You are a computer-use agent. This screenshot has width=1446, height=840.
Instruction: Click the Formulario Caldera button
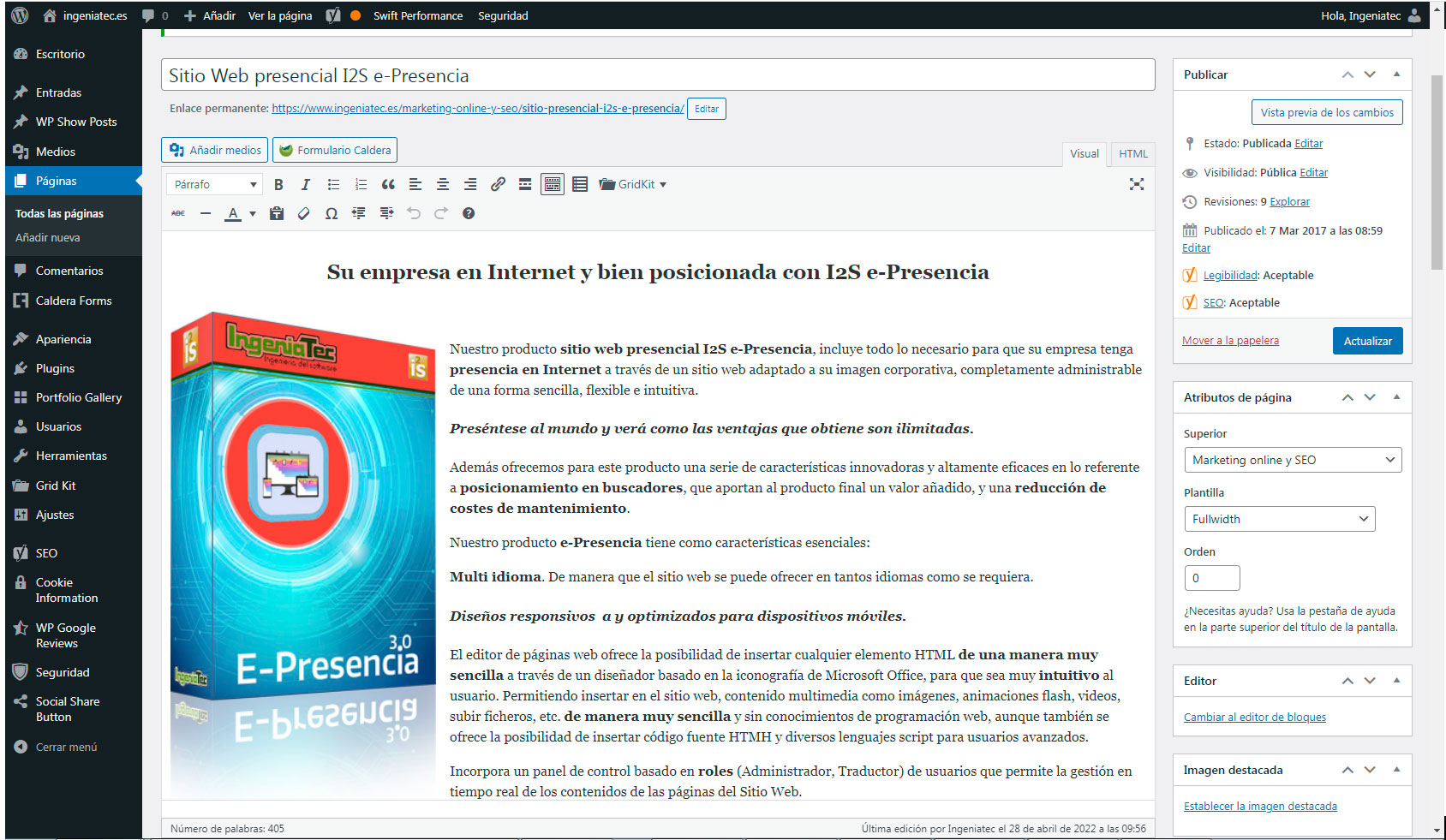[x=335, y=150]
